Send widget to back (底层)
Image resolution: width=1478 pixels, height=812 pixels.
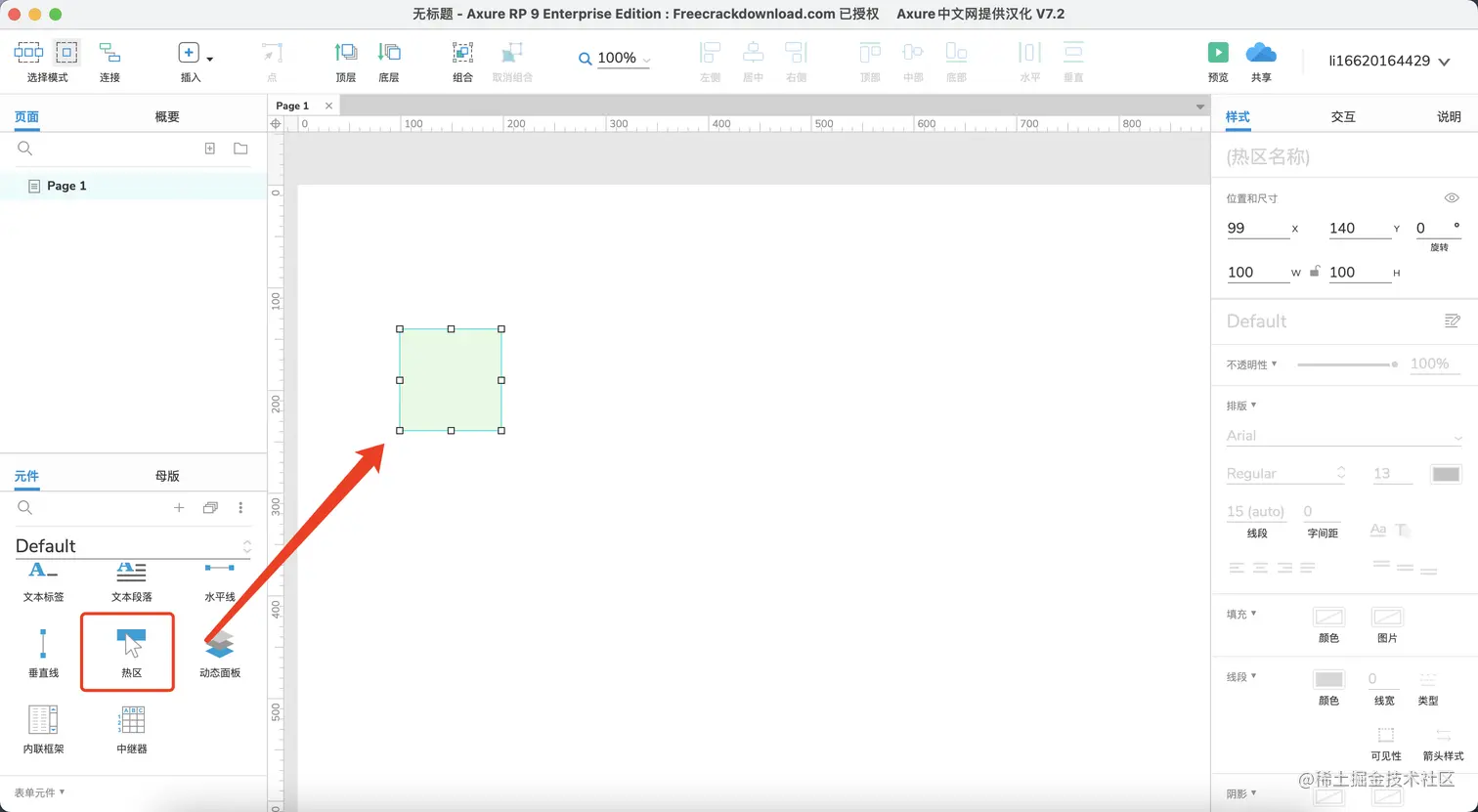pos(389,53)
